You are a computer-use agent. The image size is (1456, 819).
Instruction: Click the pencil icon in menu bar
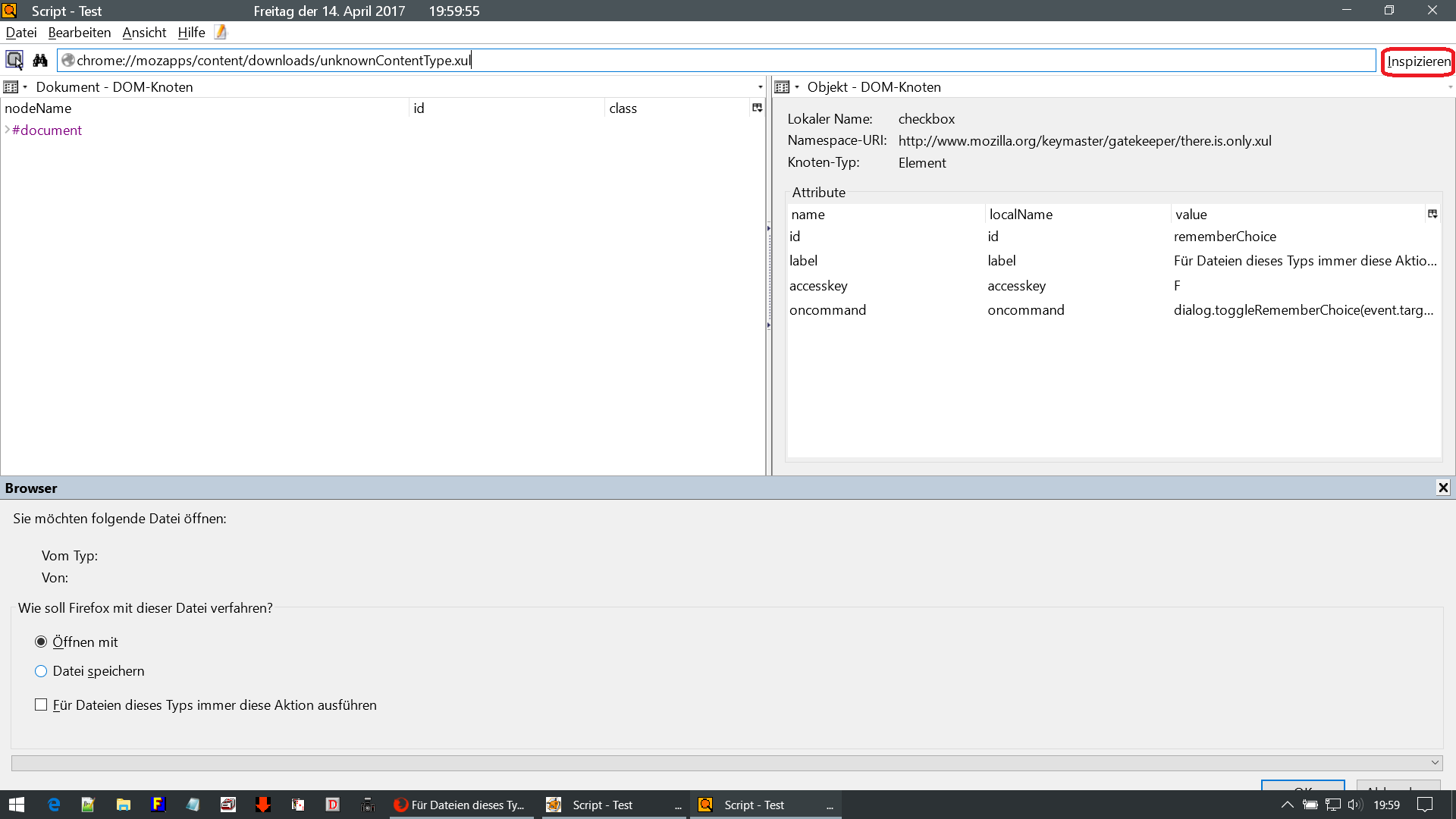[220, 32]
